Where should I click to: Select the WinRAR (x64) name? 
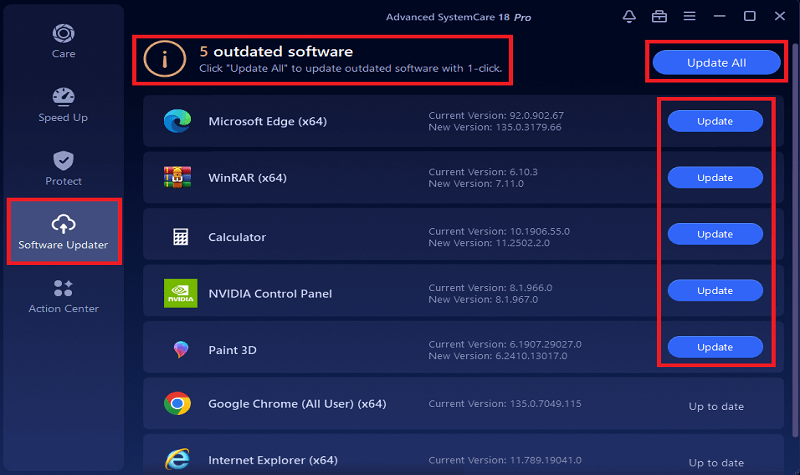(247, 178)
